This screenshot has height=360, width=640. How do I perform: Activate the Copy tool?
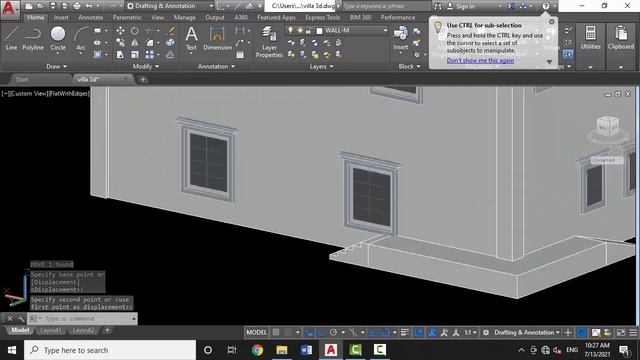pyautogui.click(x=120, y=42)
